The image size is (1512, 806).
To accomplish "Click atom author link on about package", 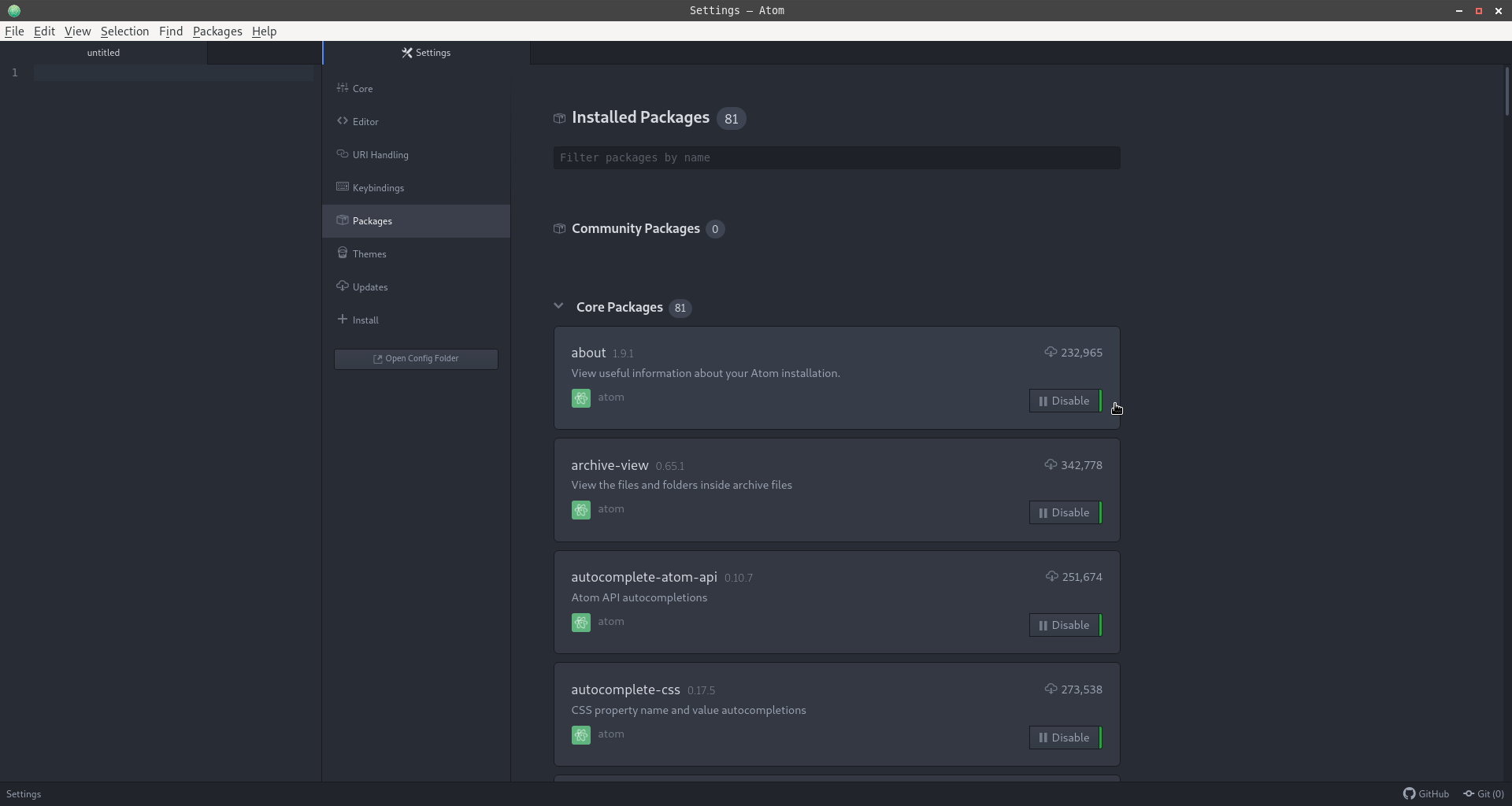I will click(611, 397).
